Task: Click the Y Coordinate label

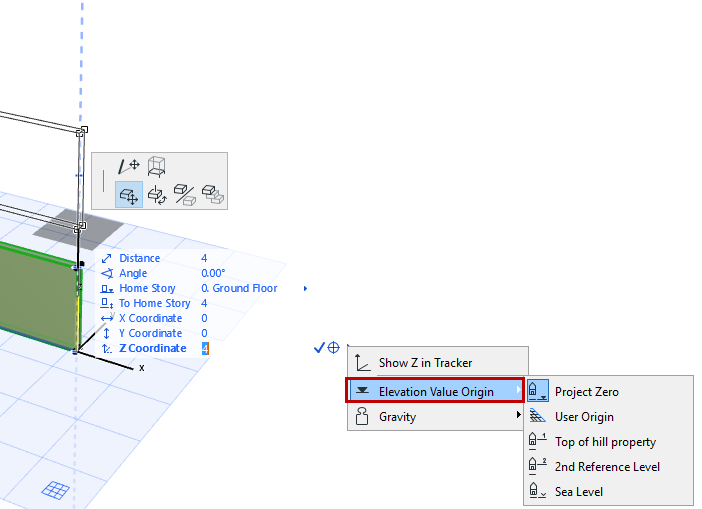Action: [150, 334]
